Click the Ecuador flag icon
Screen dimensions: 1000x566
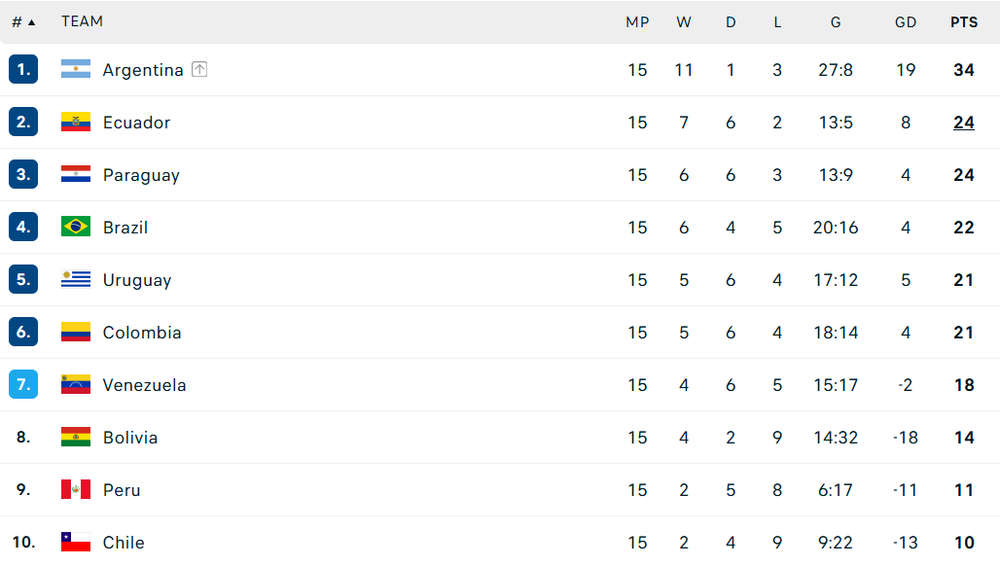coord(75,121)
